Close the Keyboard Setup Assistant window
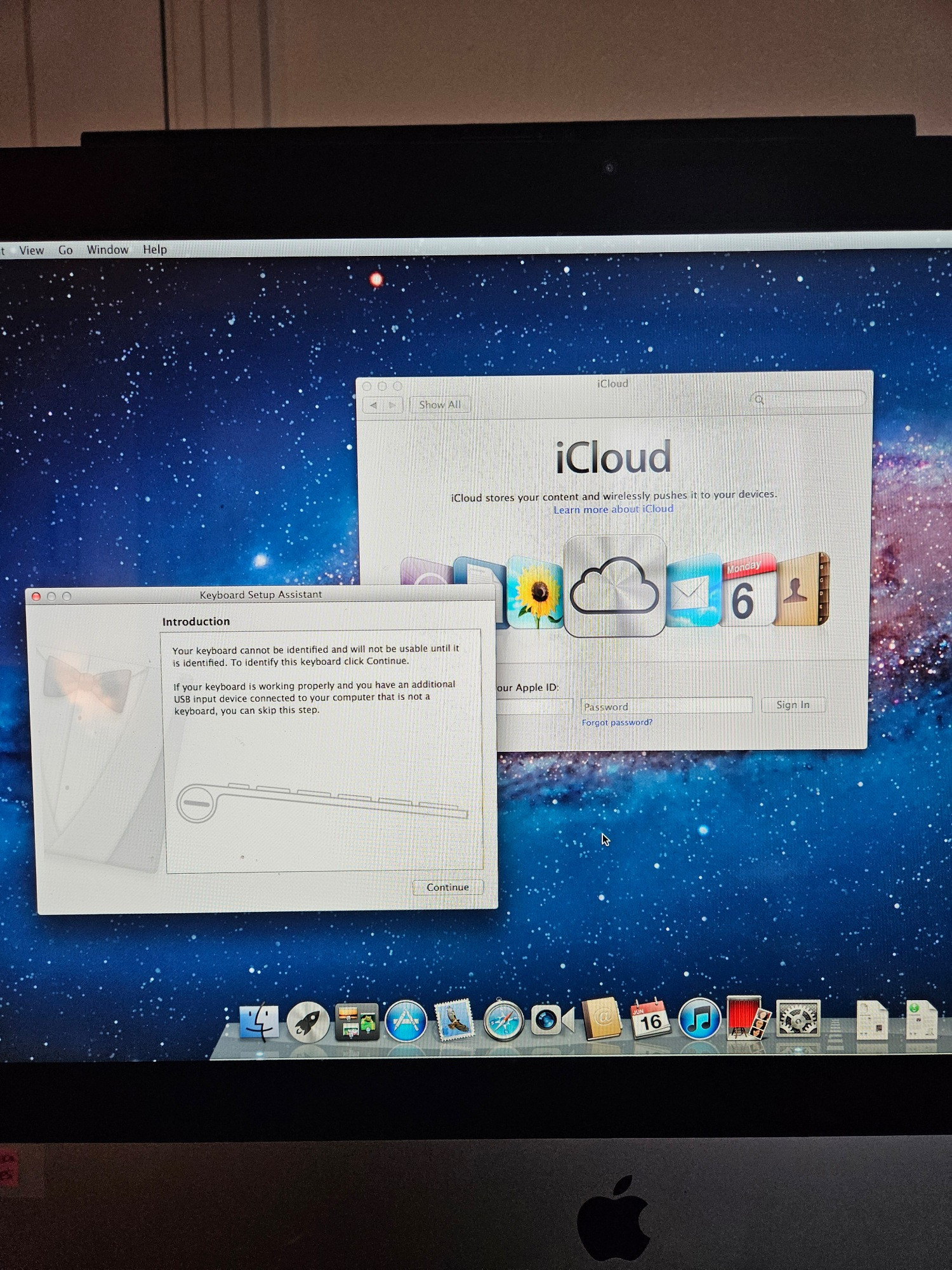This screenshot has width=952, height=1270. click(x=36, y=596)
